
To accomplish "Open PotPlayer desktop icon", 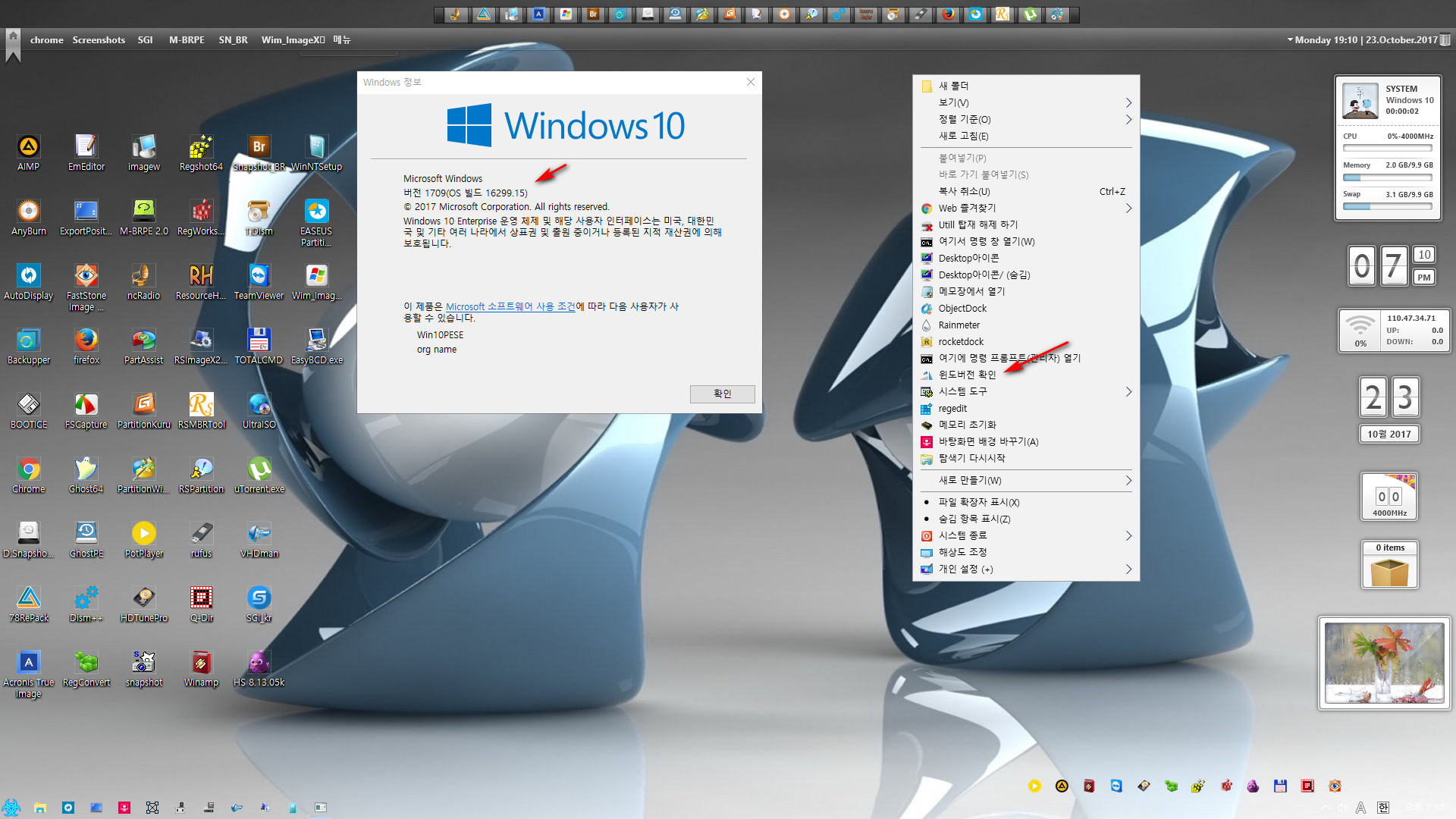I will click(144, 539).
